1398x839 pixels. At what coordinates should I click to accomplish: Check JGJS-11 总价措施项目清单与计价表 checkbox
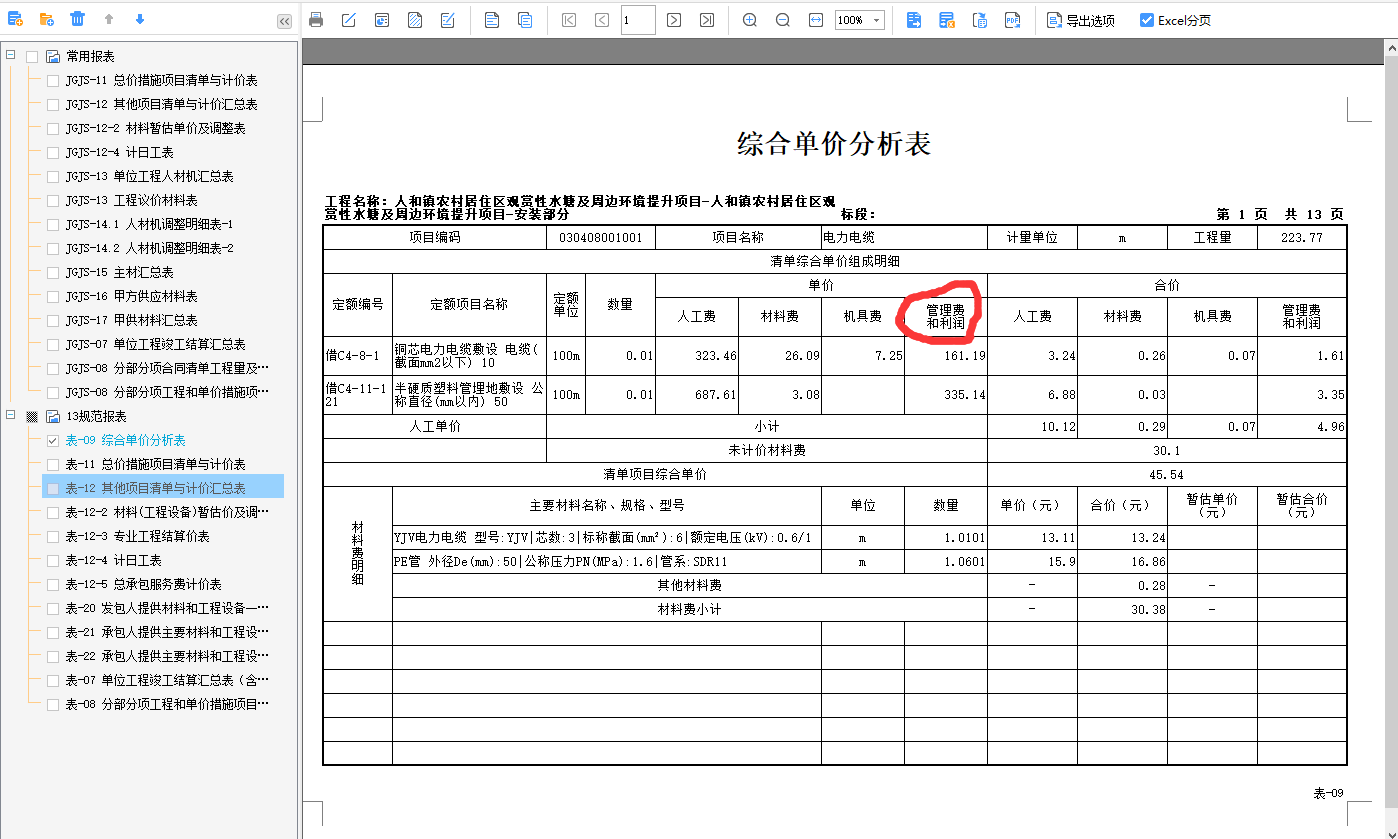[x=53, y=81]
